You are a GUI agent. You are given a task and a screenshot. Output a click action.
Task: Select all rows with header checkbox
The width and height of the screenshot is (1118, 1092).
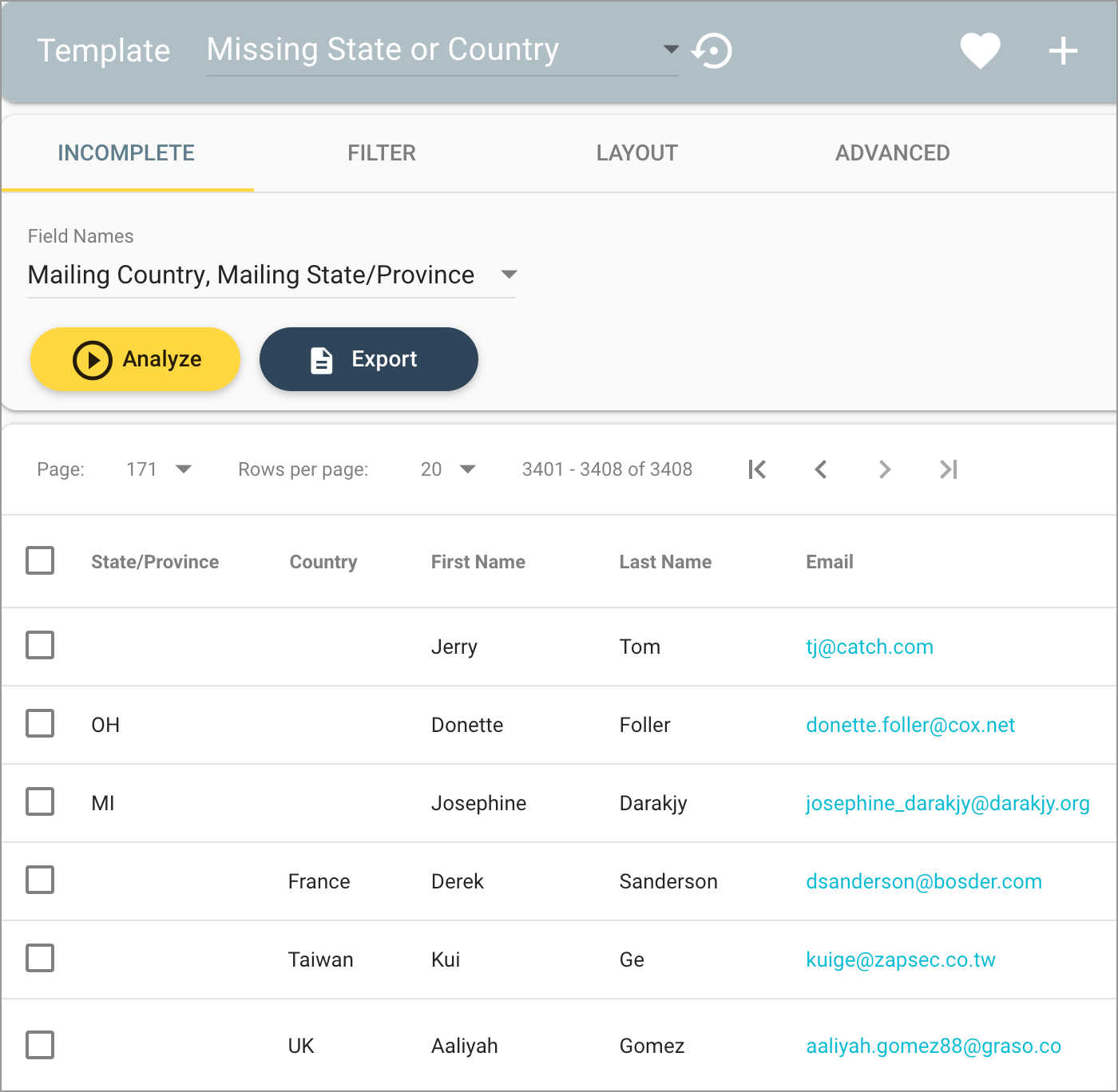pyautogui.click(x=40, y=560)
